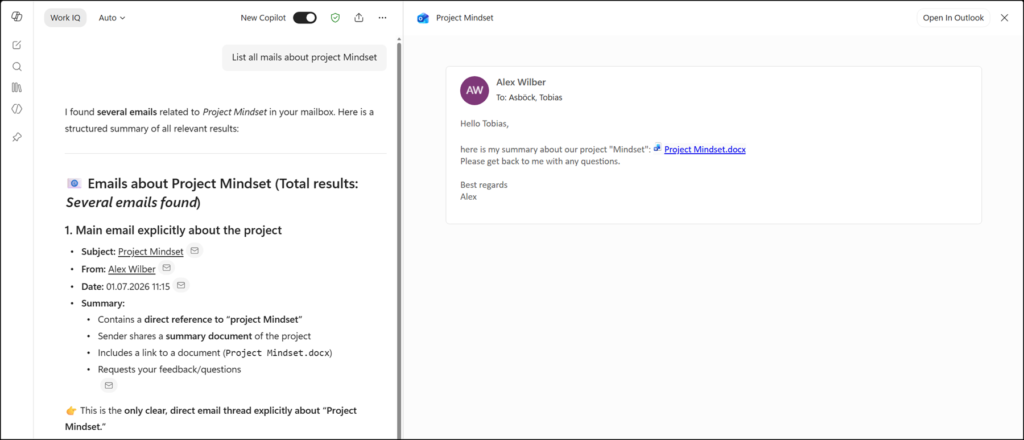Click the user prompt 'List all mails about project Mindset'

tap(304, 57)
